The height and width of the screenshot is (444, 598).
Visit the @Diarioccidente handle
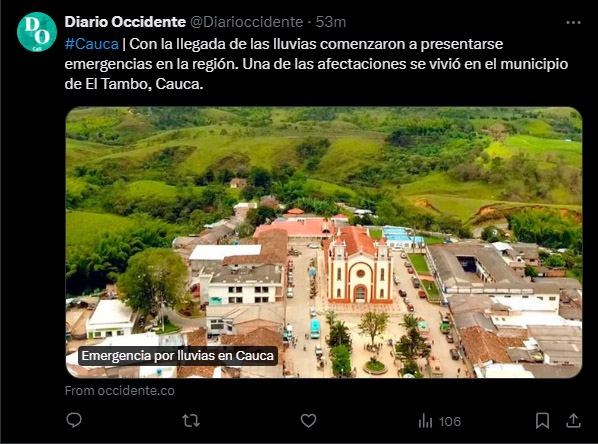[x=246, y=22]
